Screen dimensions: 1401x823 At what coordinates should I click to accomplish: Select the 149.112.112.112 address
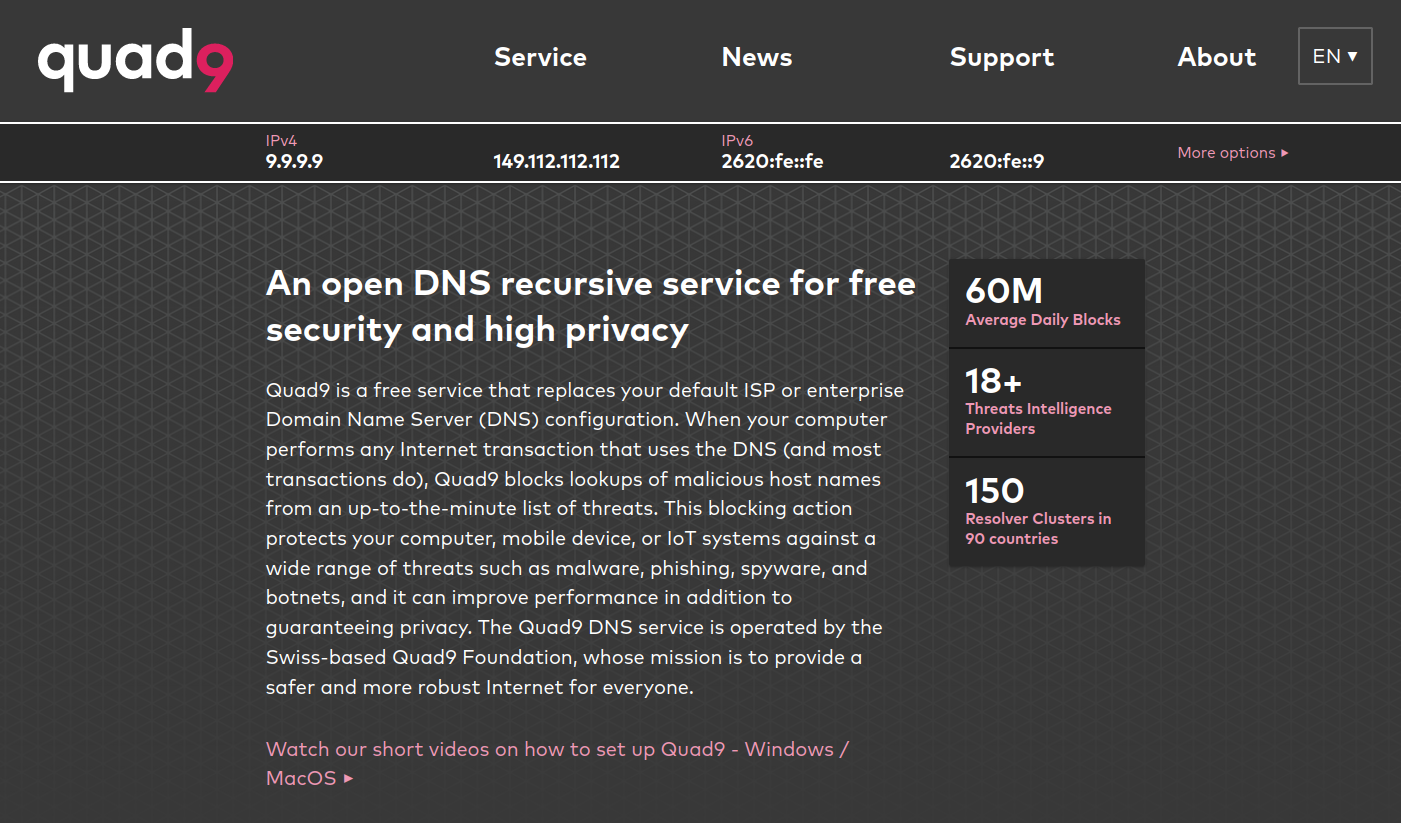[556, 161]
